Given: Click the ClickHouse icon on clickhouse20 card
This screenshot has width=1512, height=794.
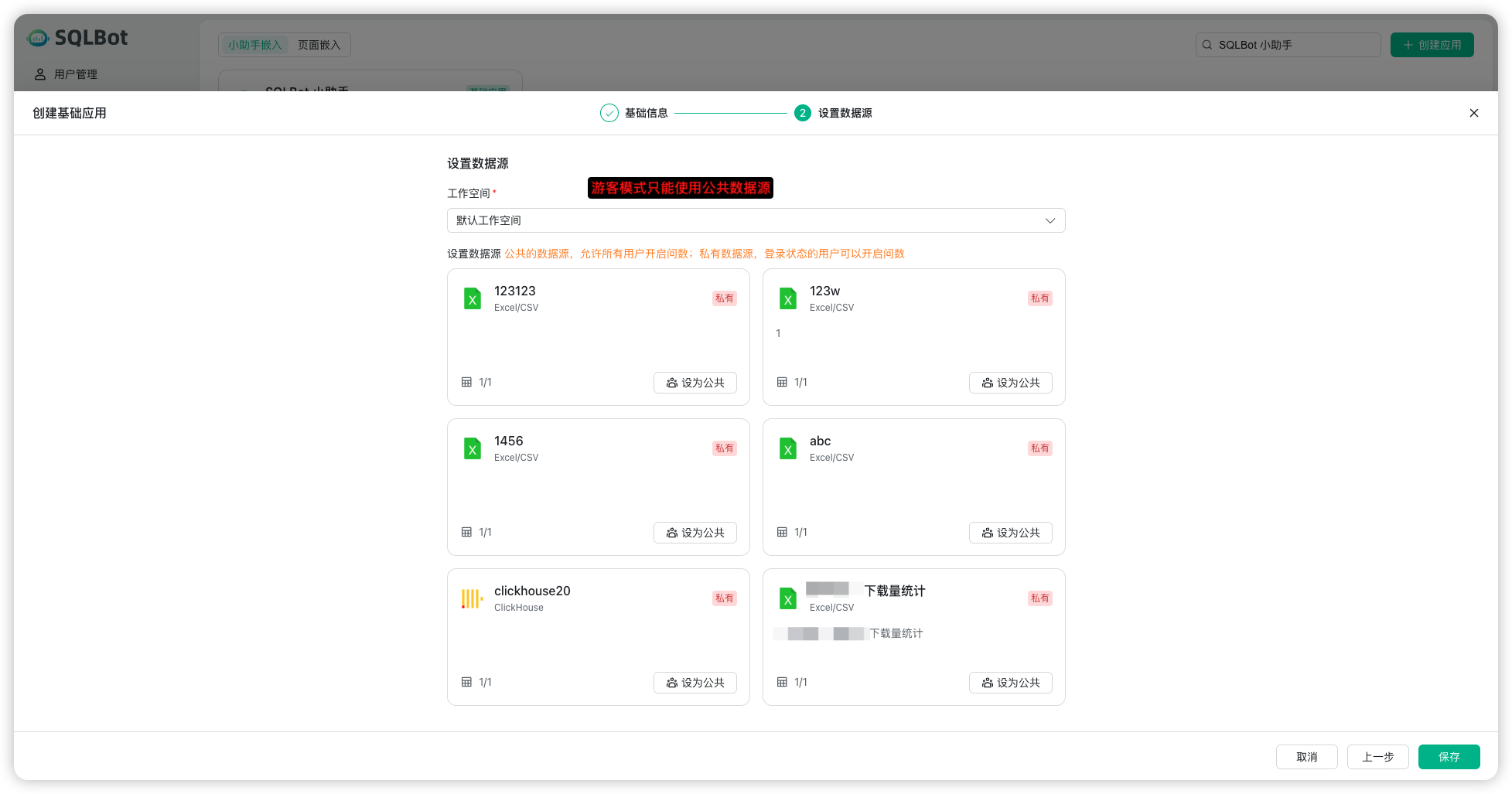Looking at the screenshot, I should point(472,598).
